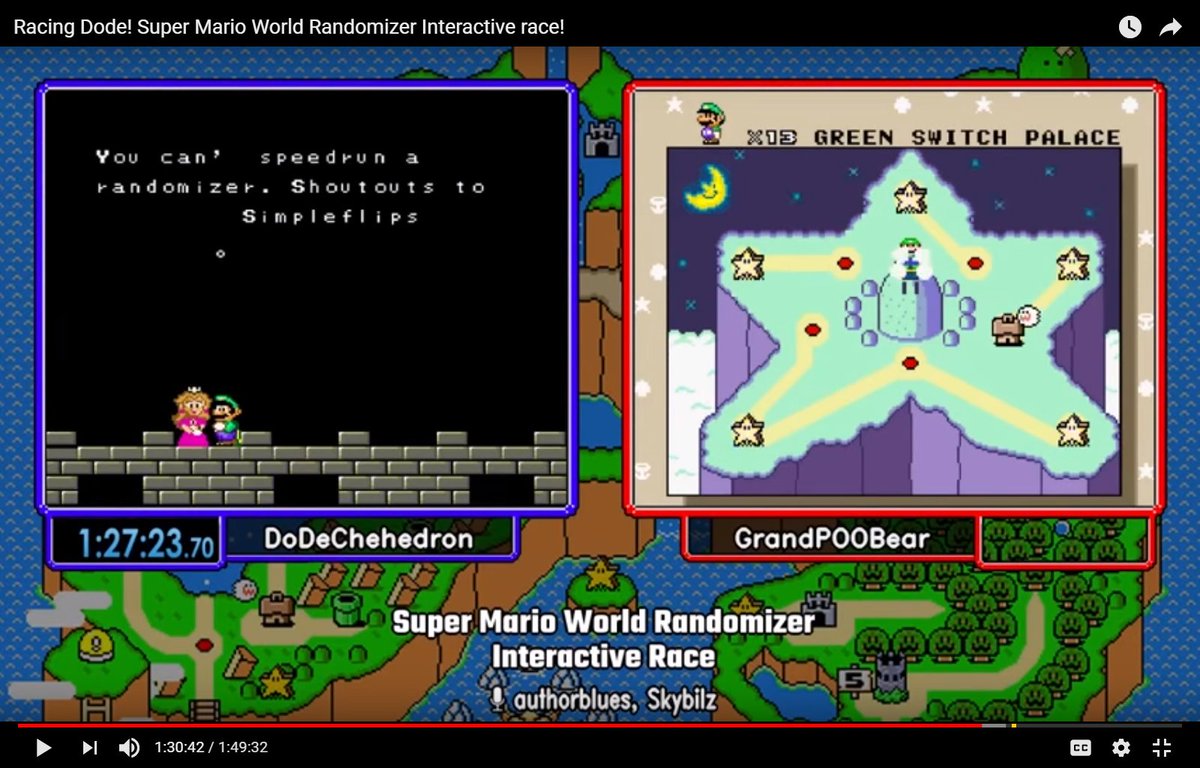Open the player settings gear
Image resolution: width=1200 pixels, height=768 pixels.
pos(1121,747)
